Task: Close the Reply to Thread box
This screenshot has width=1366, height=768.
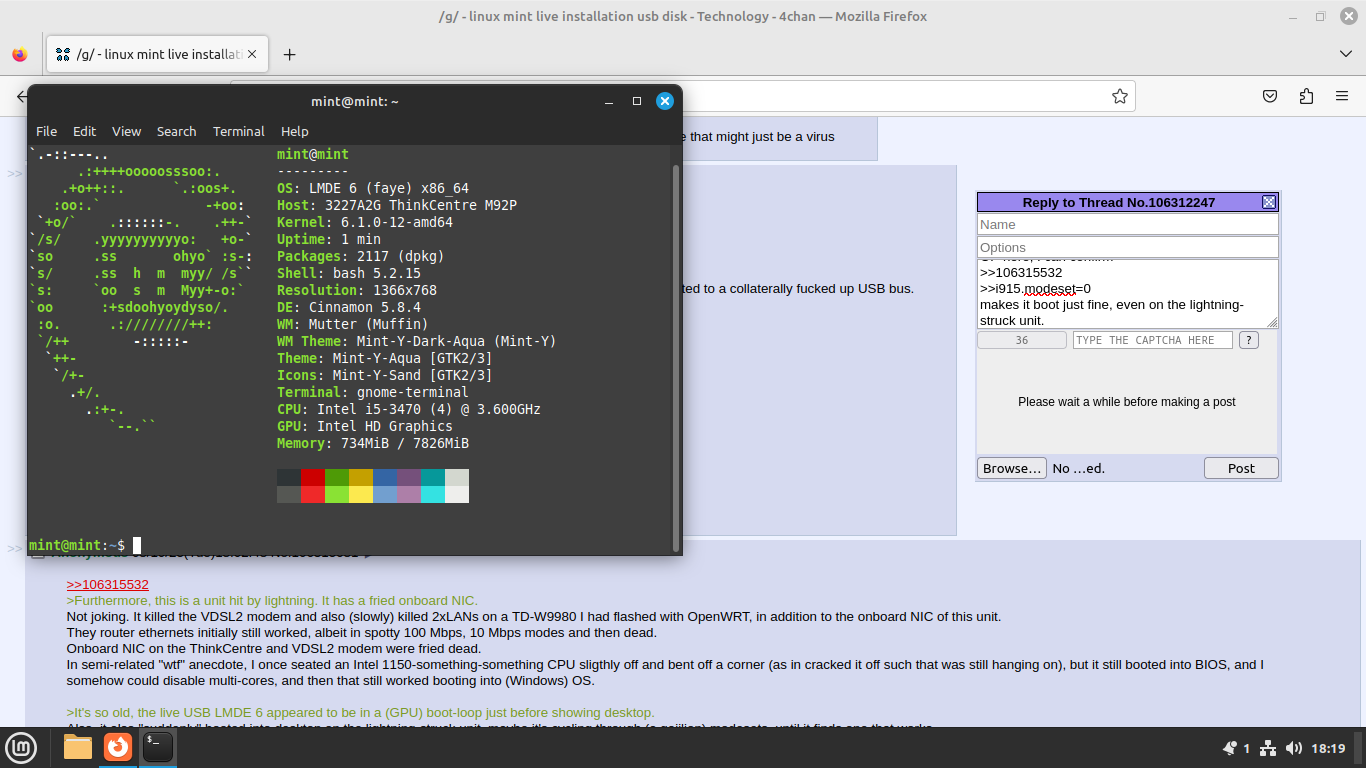Action: [x=1269, y=202]
